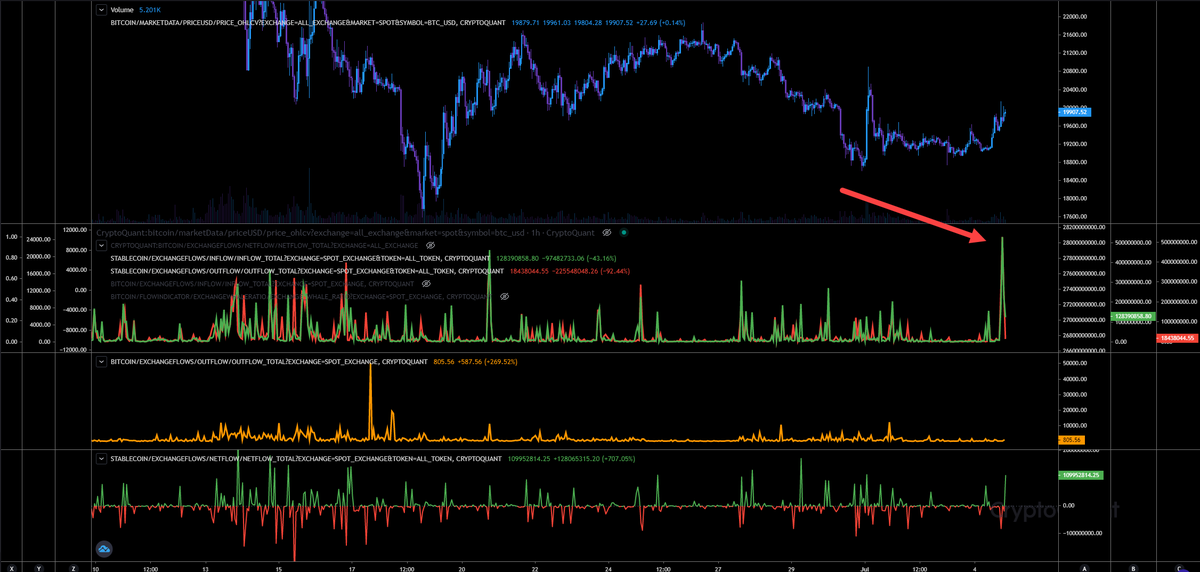Show the hidden WHALE_RATIO indicator
The height and width of the screenshot is (572, 1200).
[504, 297]
